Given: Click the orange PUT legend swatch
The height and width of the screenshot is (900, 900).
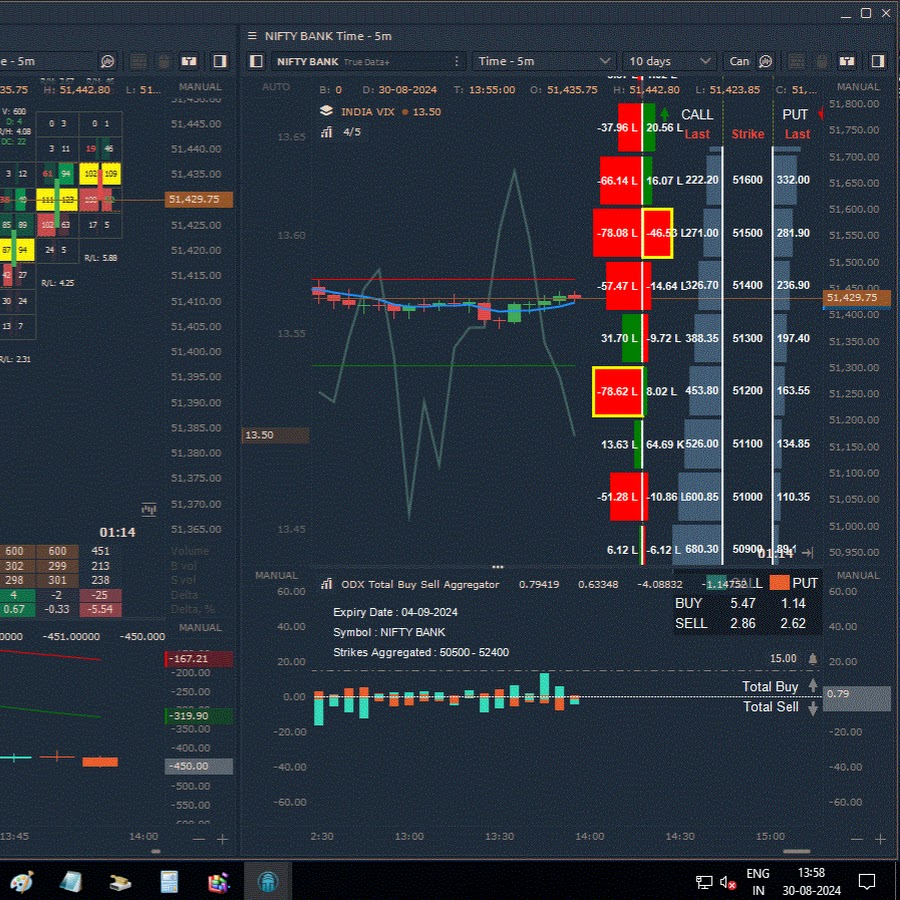Looking at the screenshot, I should coord(779,583).
